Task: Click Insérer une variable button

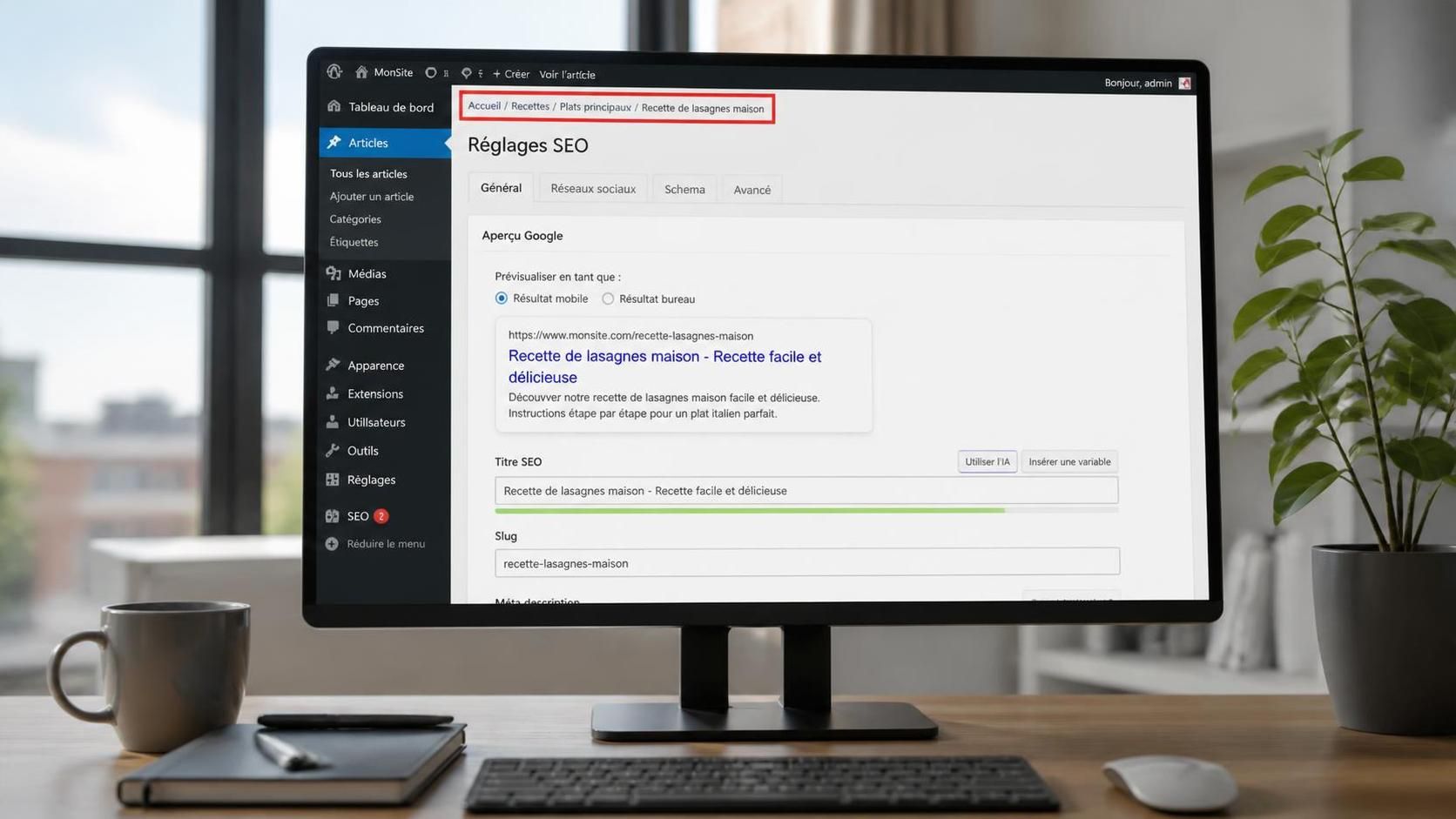Action: coord(1069,461)
